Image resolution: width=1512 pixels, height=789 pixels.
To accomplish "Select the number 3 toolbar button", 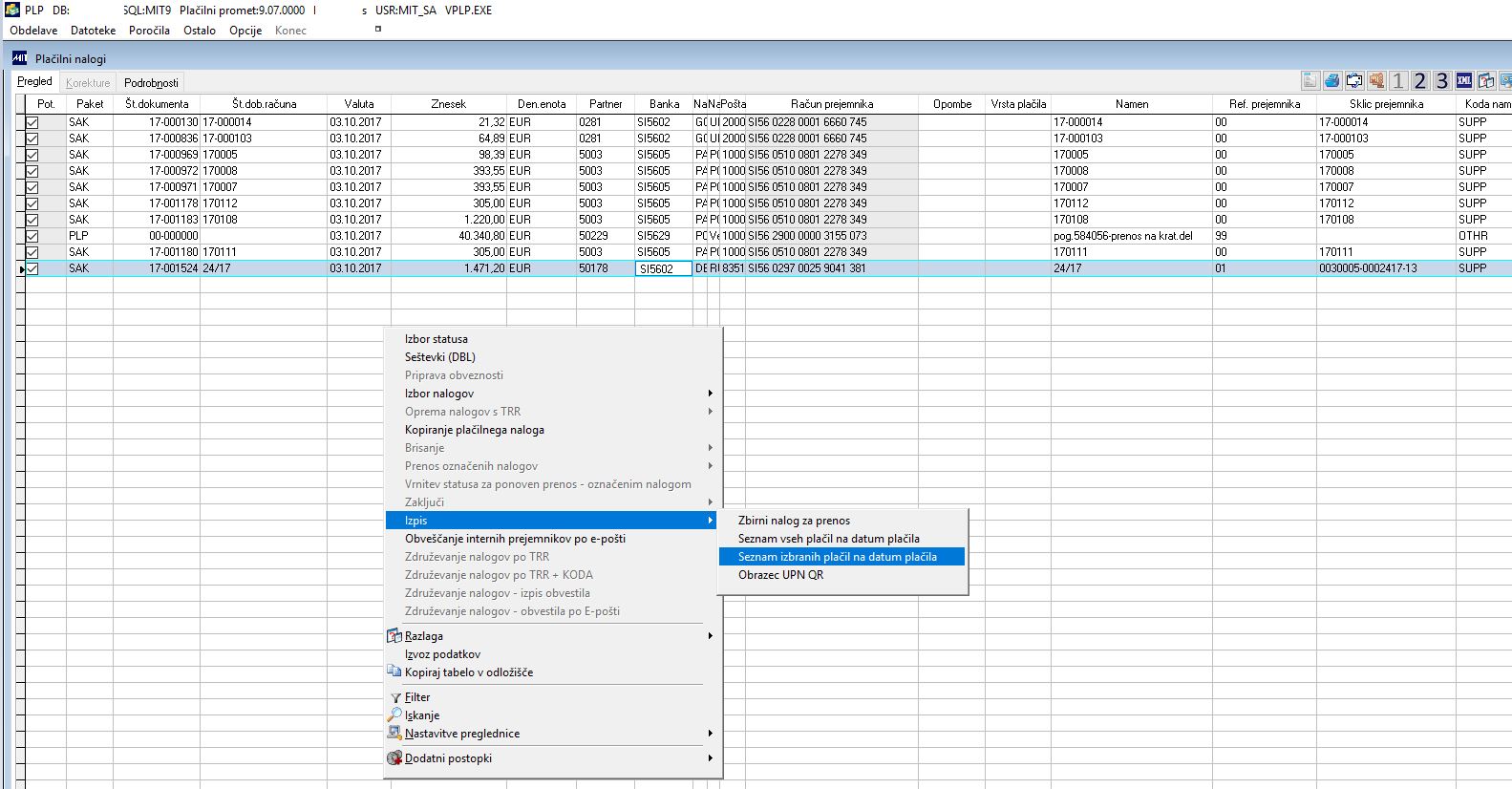I will (1442, 81).
